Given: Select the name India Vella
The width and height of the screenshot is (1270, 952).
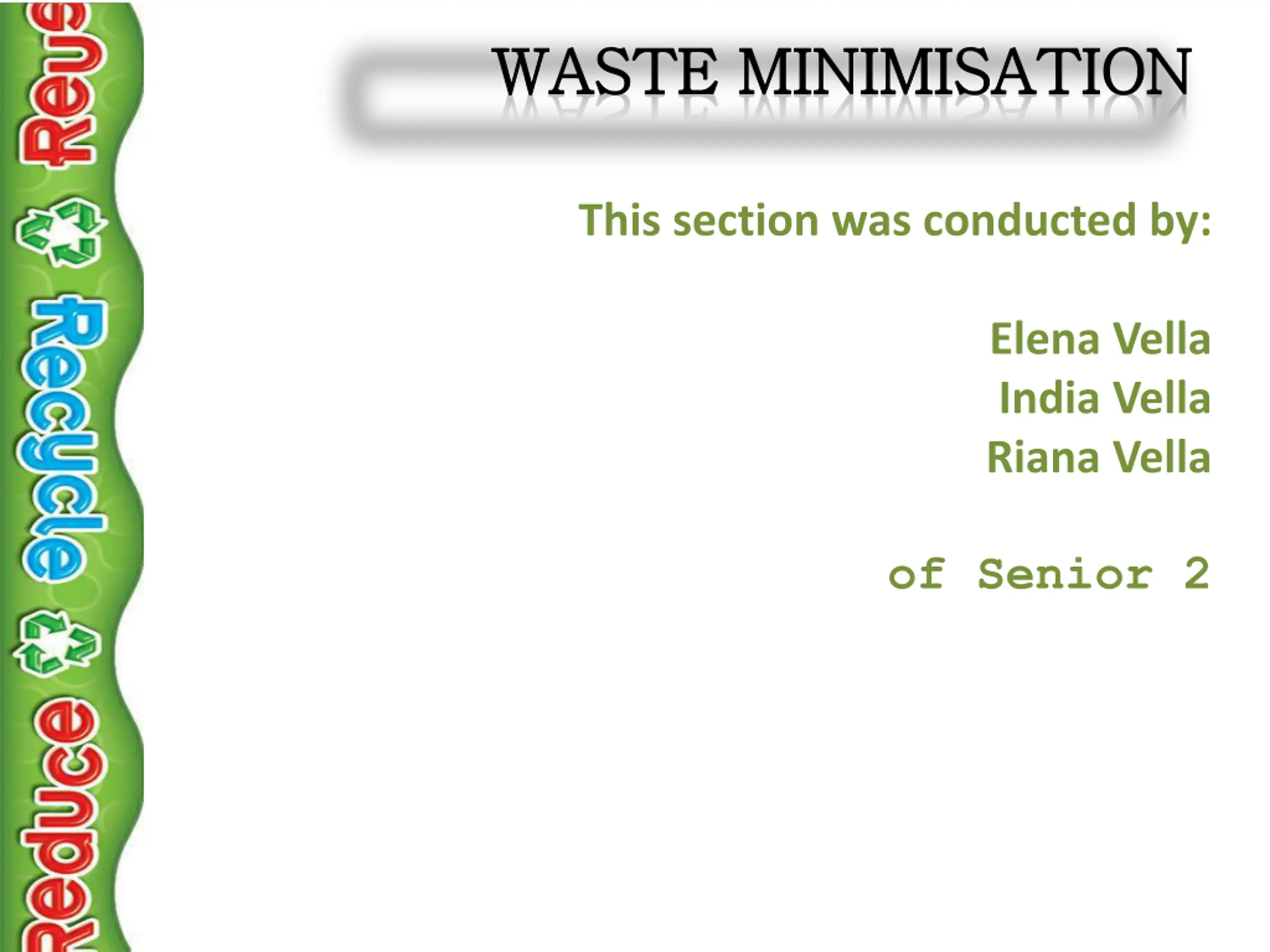Looking at the screenshot, I should point(1105,398).
